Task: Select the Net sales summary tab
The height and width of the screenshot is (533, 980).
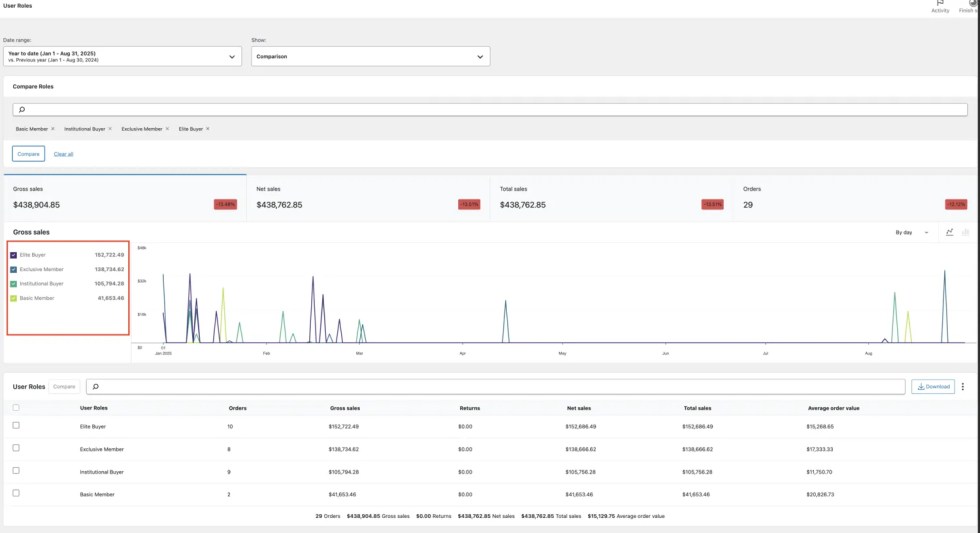Action: point(368,198)
